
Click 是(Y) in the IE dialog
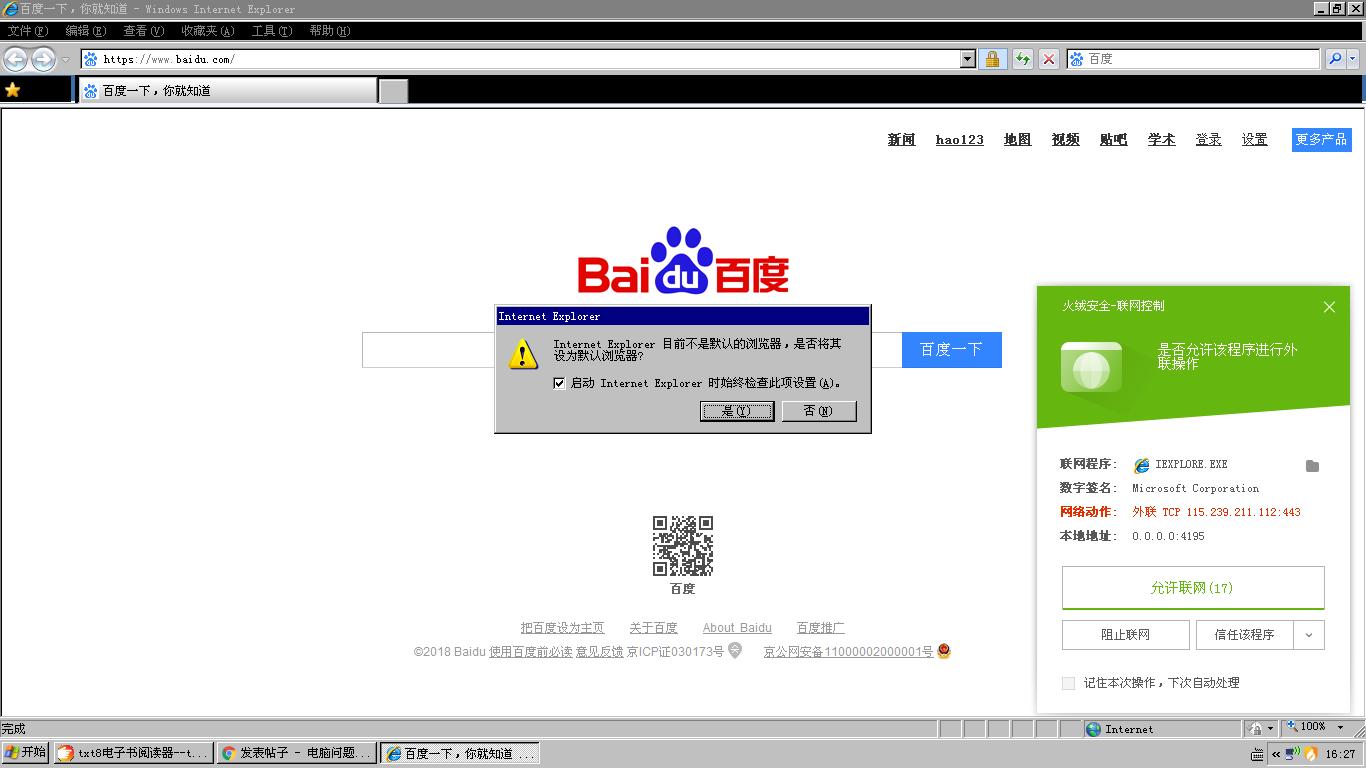pos(737,411)
